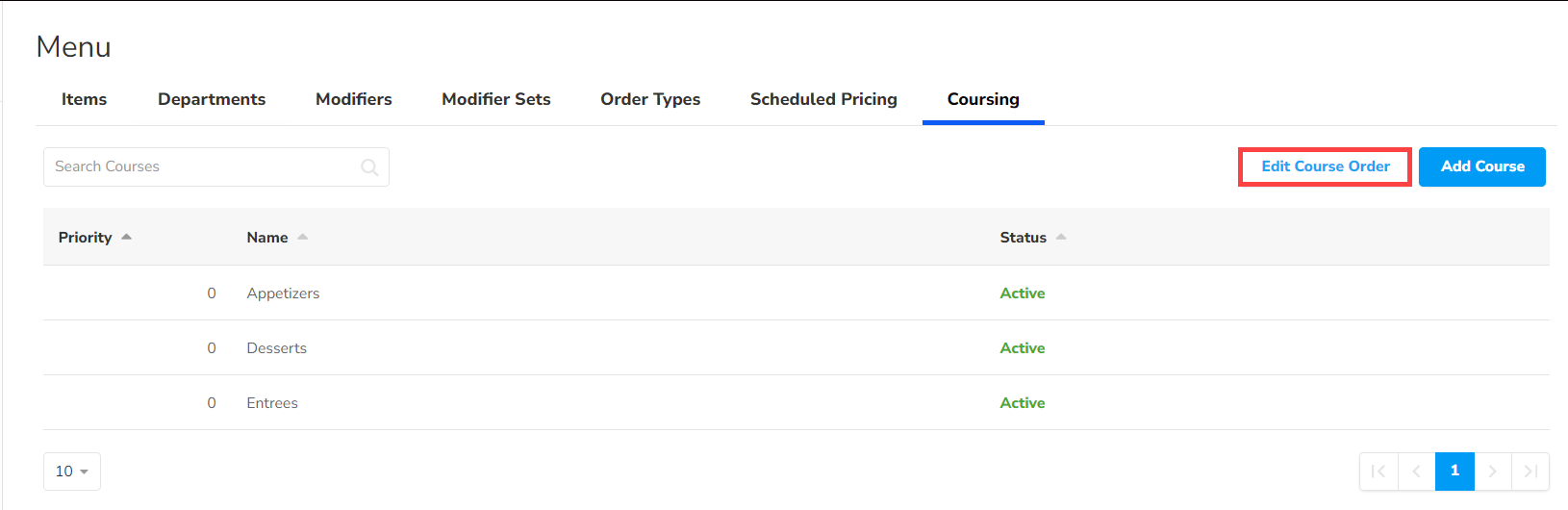The width and height of the screenshot is (1568, 510).
Task: Click the Add Course button
Action: [x=1481, y=166]
